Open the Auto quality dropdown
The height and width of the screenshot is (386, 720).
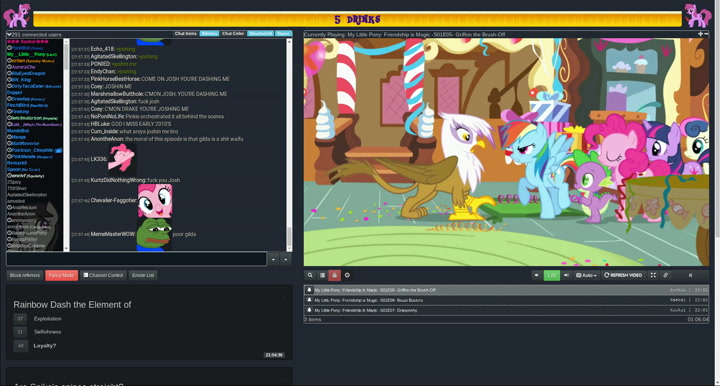tap(586, 275)
